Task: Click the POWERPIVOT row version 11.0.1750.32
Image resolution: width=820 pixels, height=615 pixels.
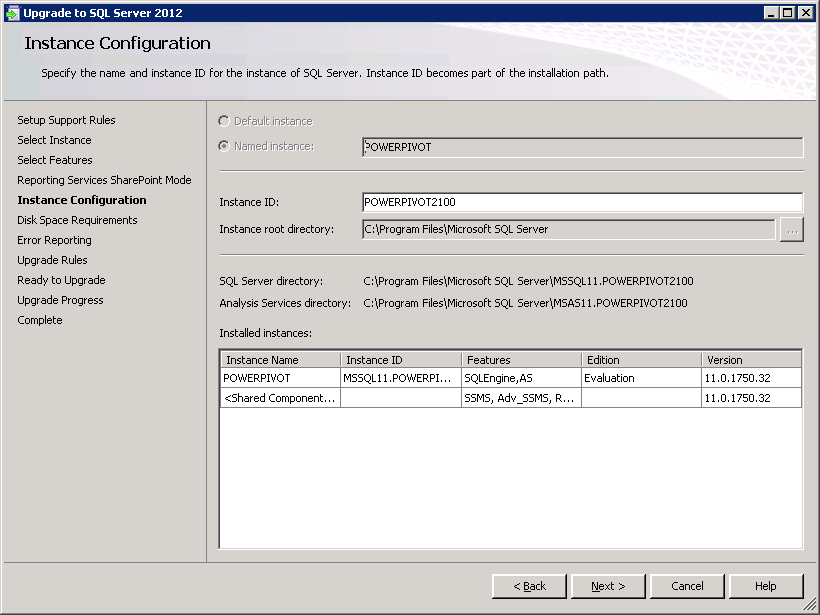Action: pyautogui.click(x=751, y=378)
